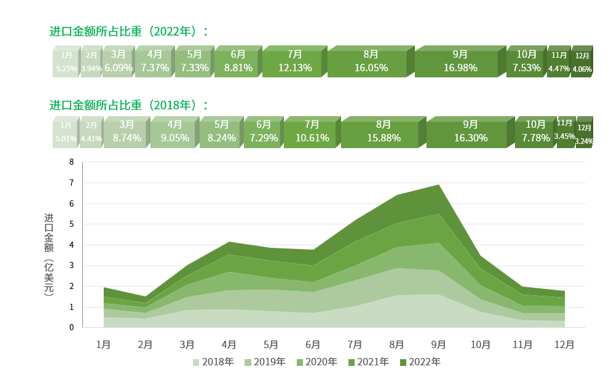This screenshot has width=612, height=377.
Task: Select the 2022 8月 16.05% block
Action: pos(371,61)
